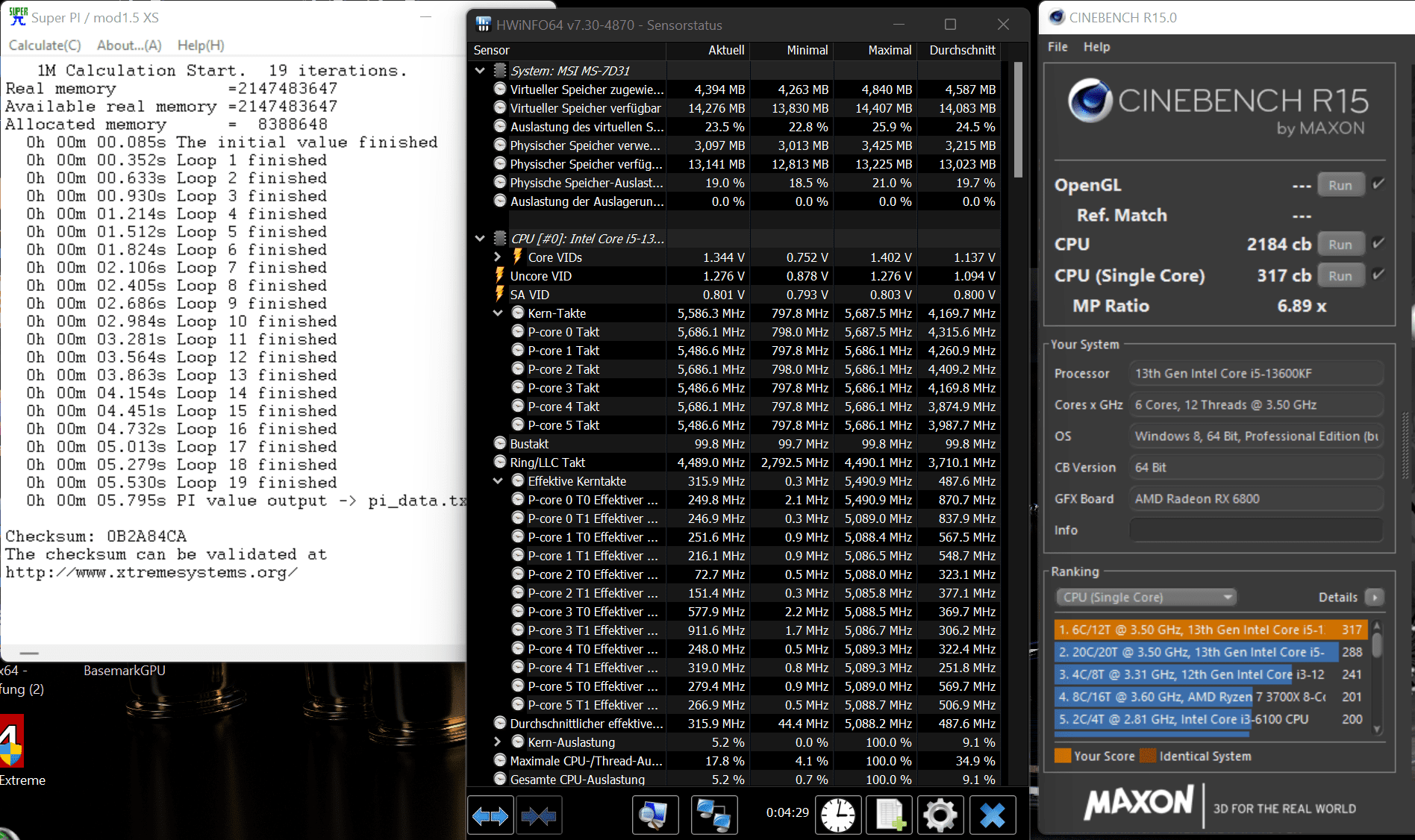Click HWiNFO64 title bar icon
Viewport: 1415px width, 840px height.
[x=484, y=25]
